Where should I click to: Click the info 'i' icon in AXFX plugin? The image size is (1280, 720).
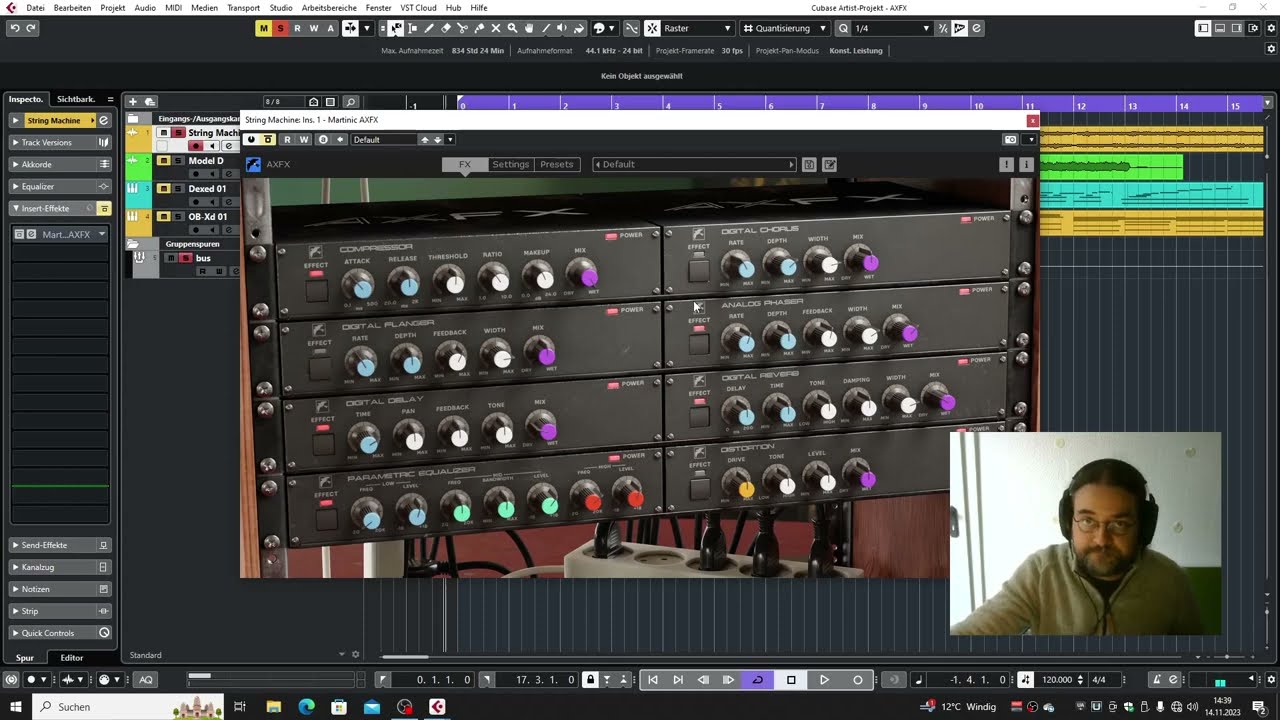point(1025,164)
